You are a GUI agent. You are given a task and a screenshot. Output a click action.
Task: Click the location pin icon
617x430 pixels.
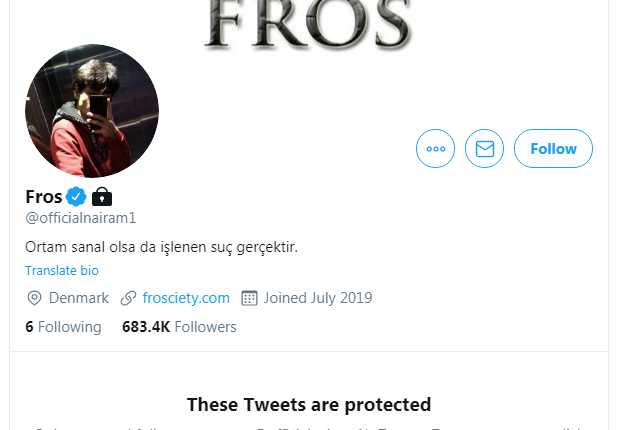(x=34, y=298)
